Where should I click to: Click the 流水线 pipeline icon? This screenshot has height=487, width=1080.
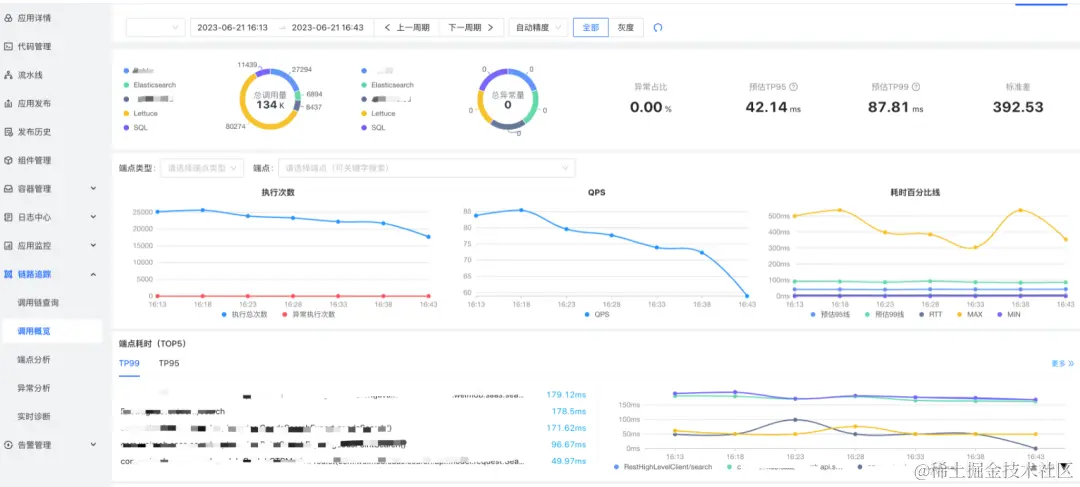[x=8, y=74]
